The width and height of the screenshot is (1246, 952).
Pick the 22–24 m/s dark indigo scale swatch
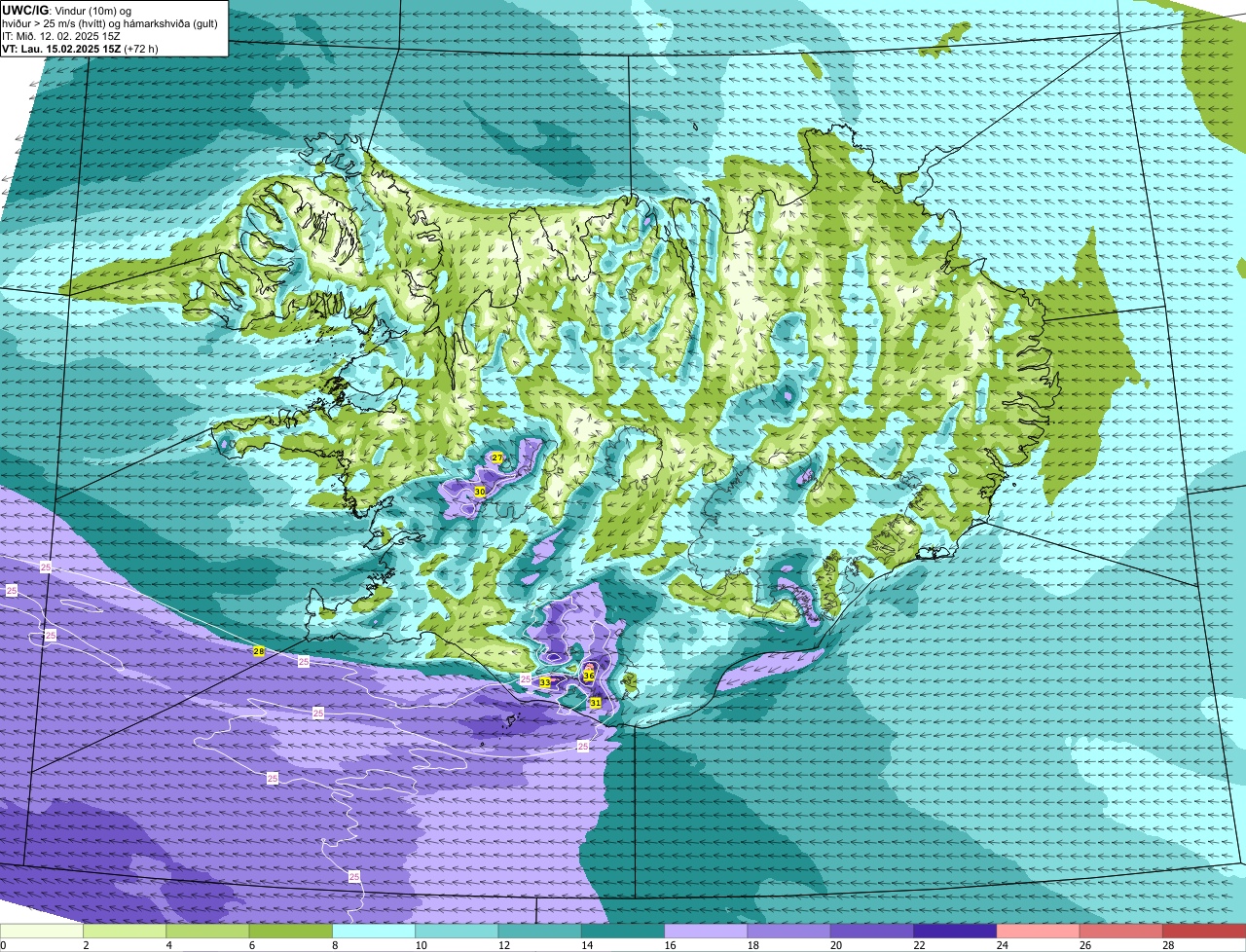[x=955, y=931]
